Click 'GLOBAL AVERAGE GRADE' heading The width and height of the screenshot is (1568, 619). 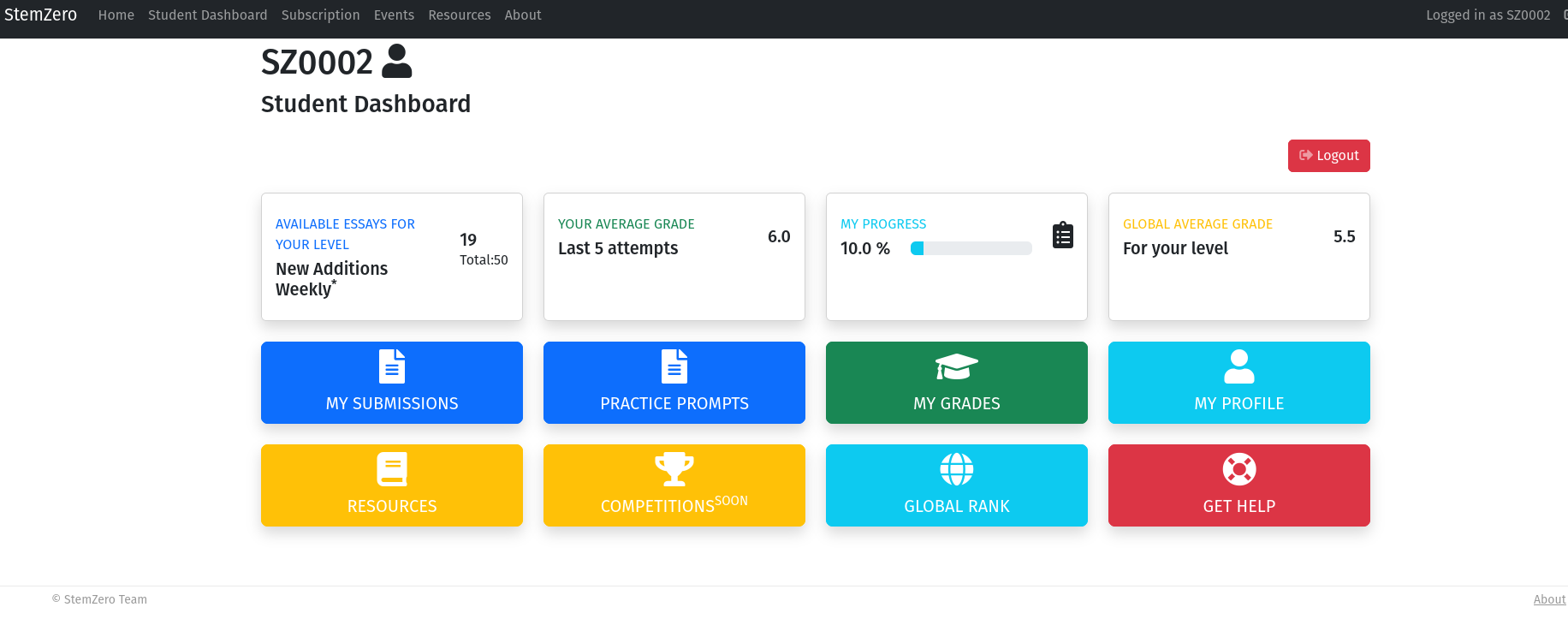coord(1197,224)
